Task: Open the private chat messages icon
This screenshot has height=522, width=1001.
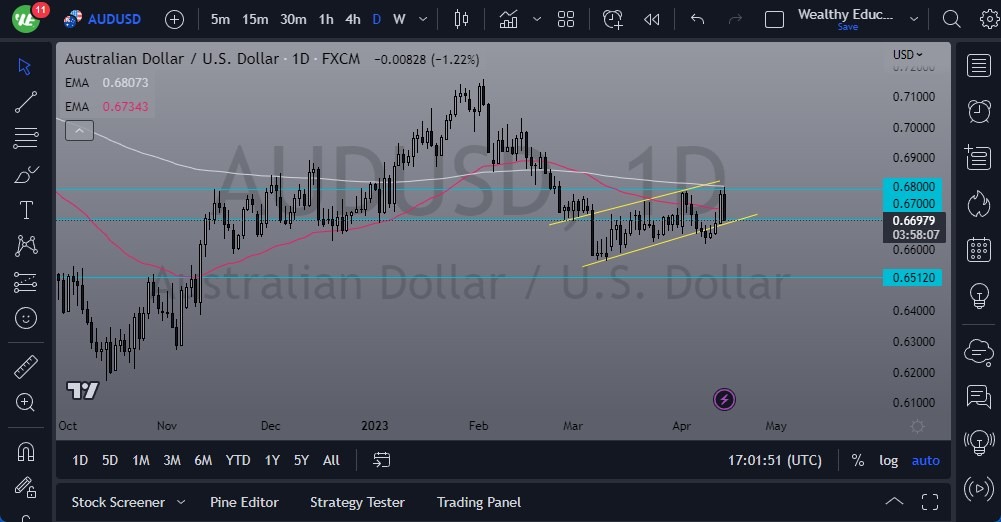Action: pos(979,397)
